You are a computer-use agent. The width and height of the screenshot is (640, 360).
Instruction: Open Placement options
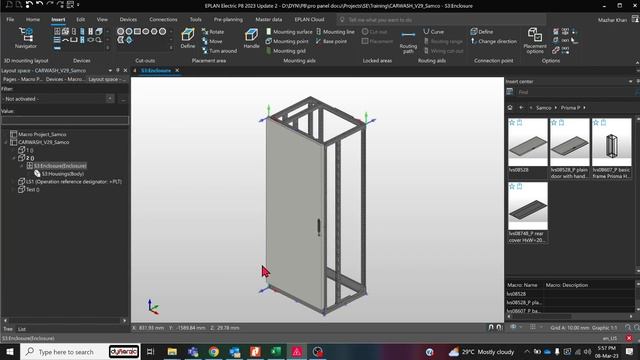click(535, 40)
